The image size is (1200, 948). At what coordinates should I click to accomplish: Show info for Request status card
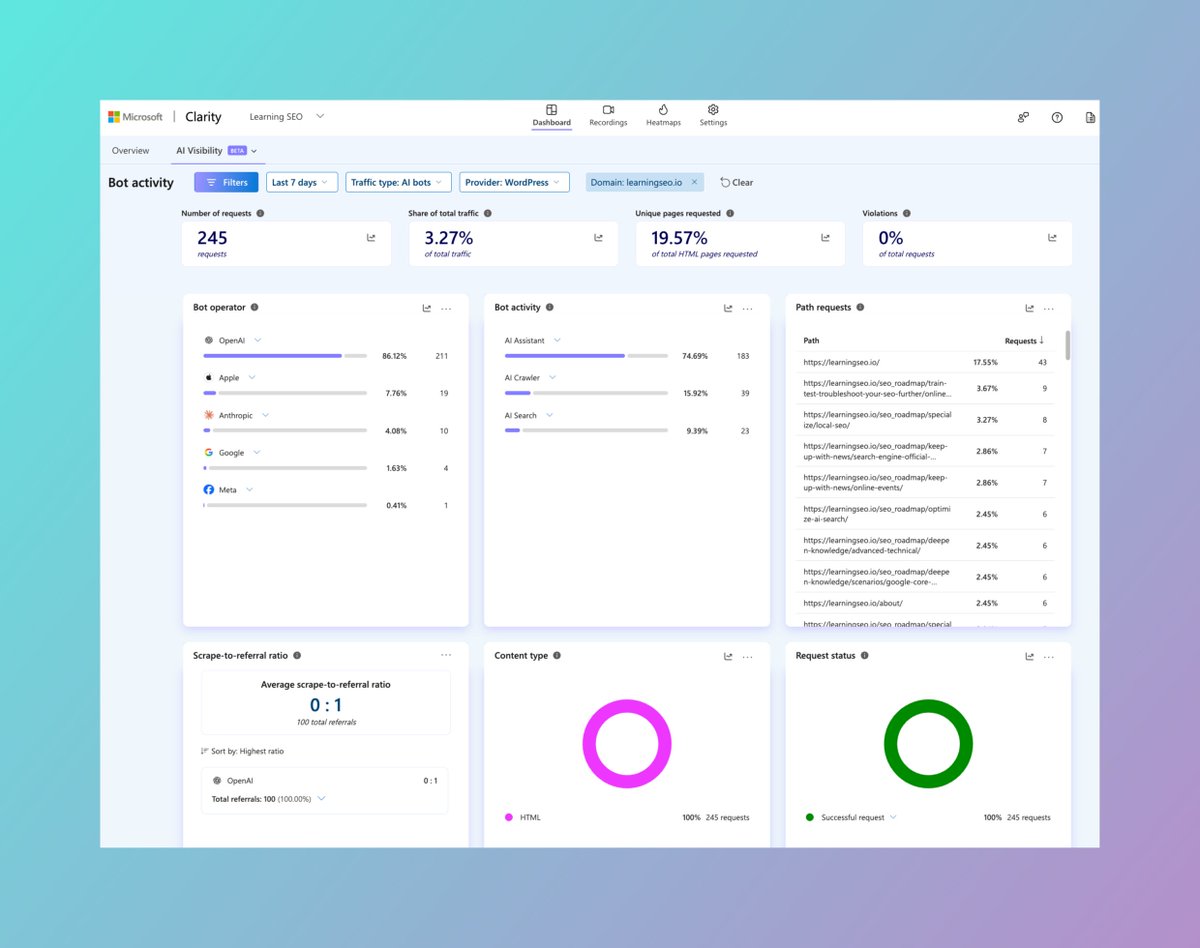pyautogui.click(x=865, y=655)
